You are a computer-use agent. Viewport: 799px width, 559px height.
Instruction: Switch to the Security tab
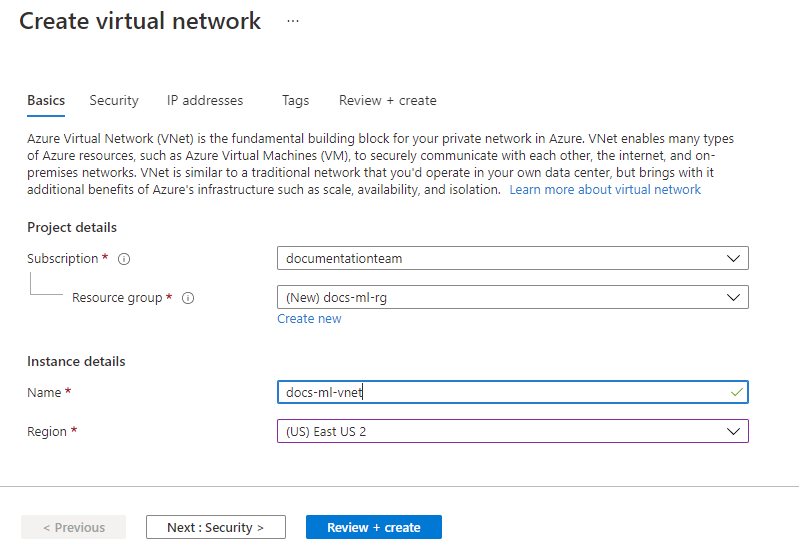[x=114, y=101]
